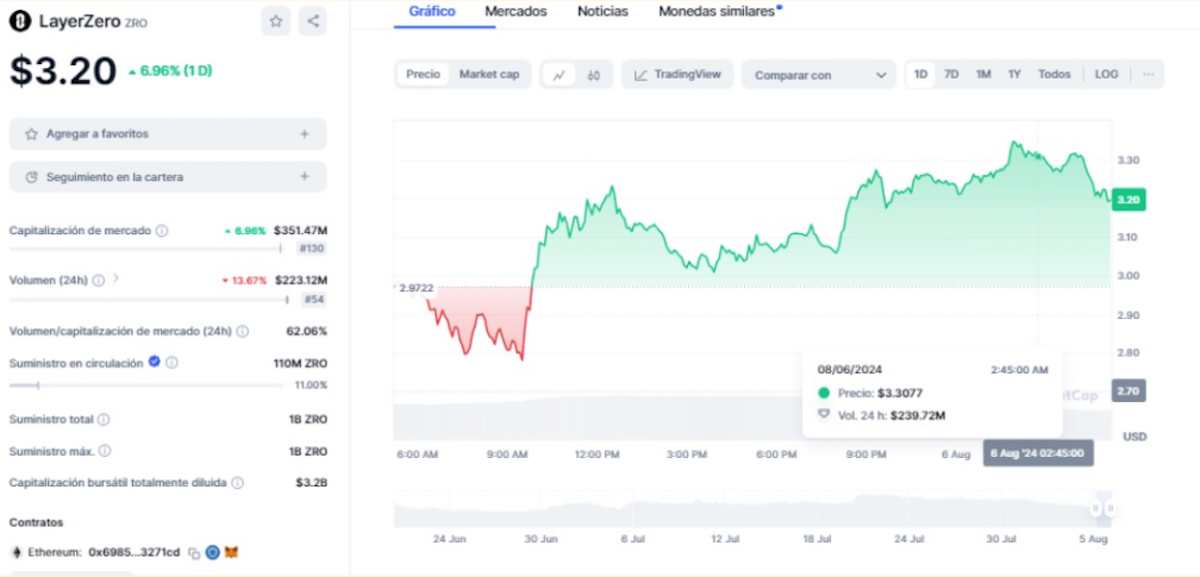Click the $351.47M market cap value
The image size is (1200, 577).
click(301, 231)
